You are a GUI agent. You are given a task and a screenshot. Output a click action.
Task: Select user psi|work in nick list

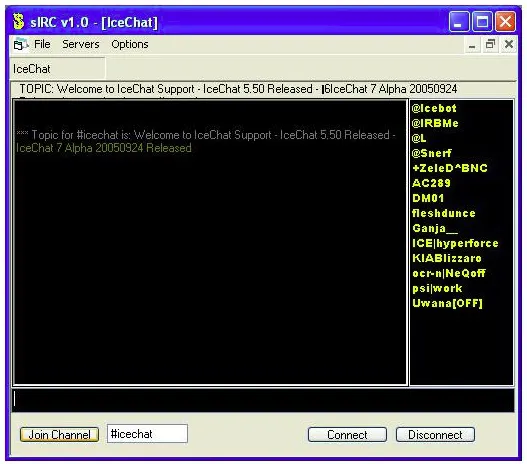[x=437, y=288]
